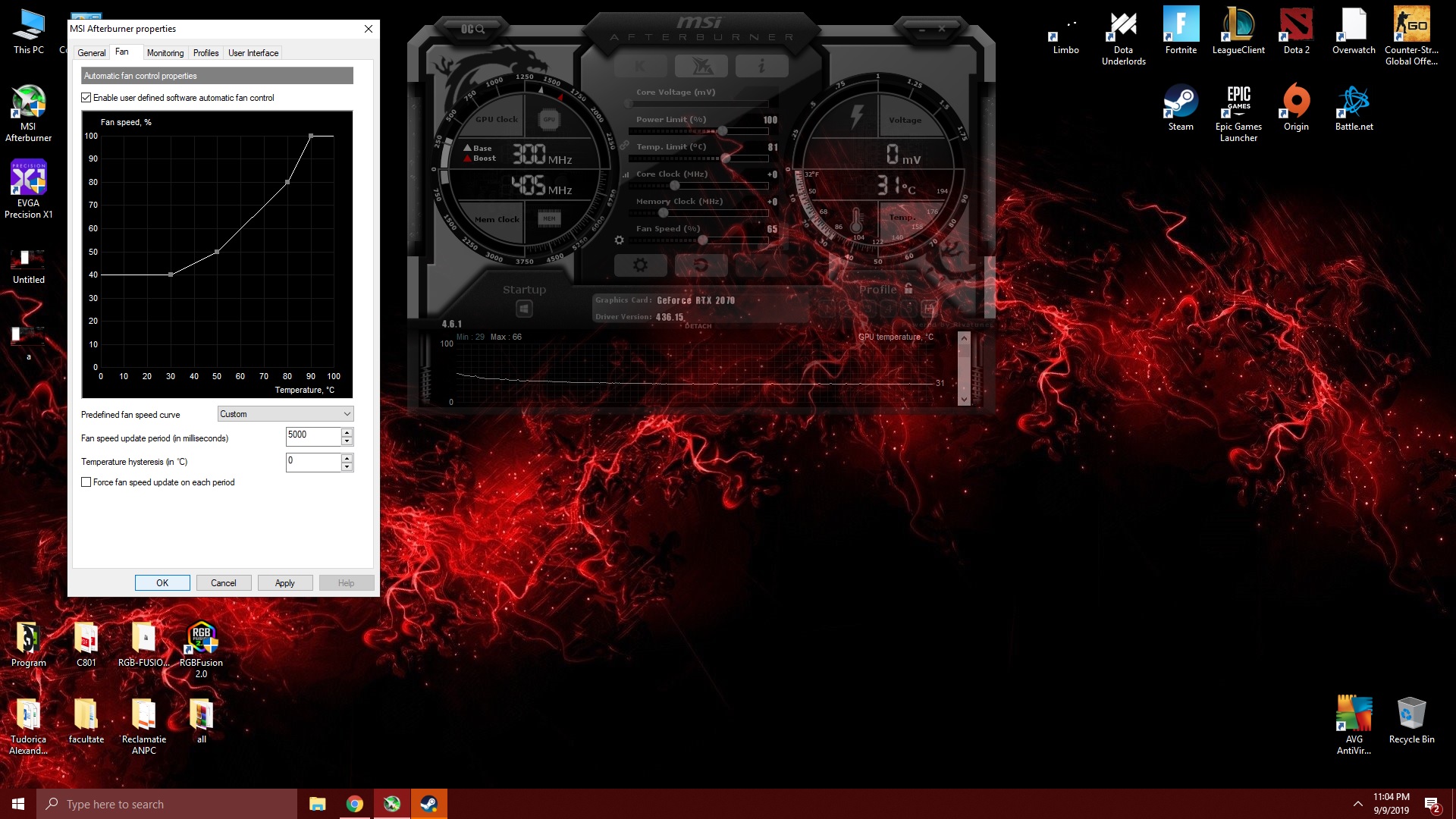Open Chrome from the taskbar
The width and height of the screenshot is (1456, 819).
pos(354,804)
